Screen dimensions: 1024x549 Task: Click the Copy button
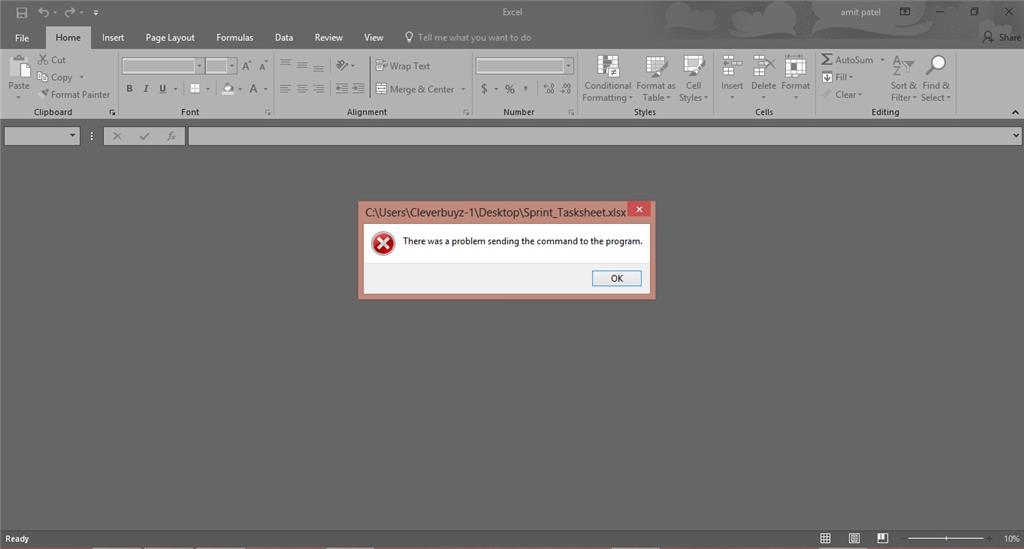tap(56, 77)
